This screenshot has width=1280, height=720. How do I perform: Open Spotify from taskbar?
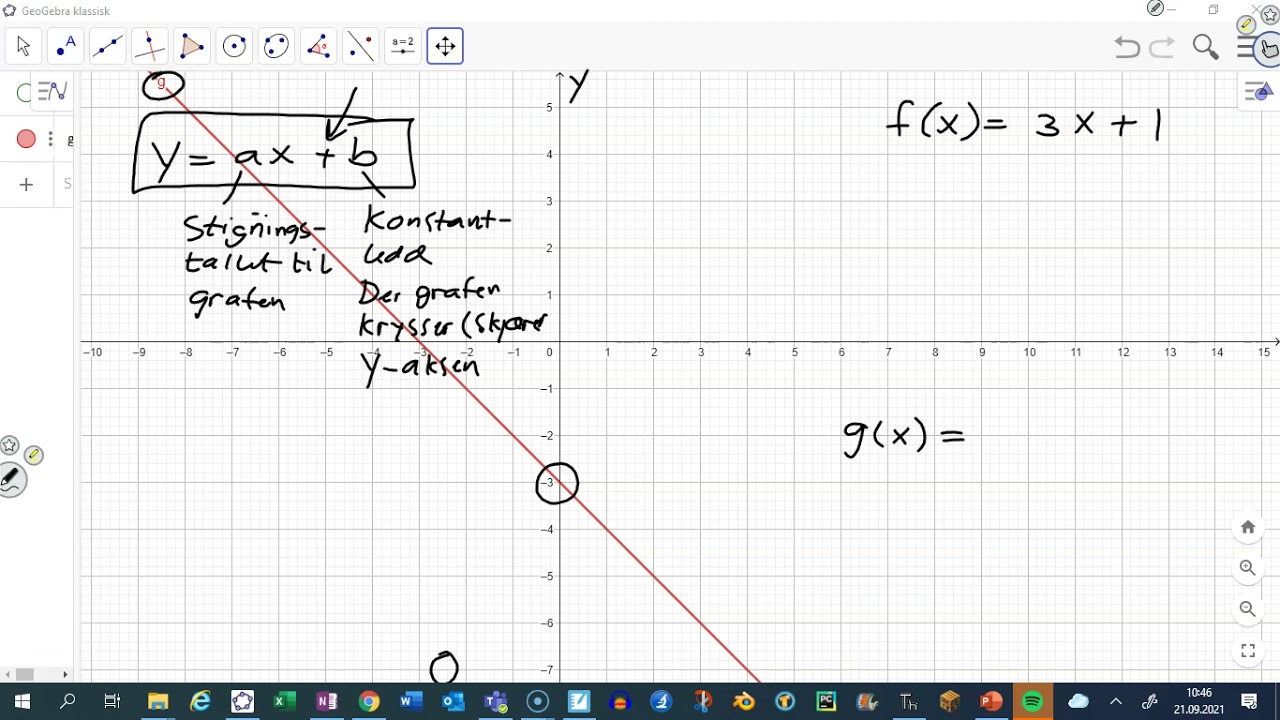[x=1033, y=701]
